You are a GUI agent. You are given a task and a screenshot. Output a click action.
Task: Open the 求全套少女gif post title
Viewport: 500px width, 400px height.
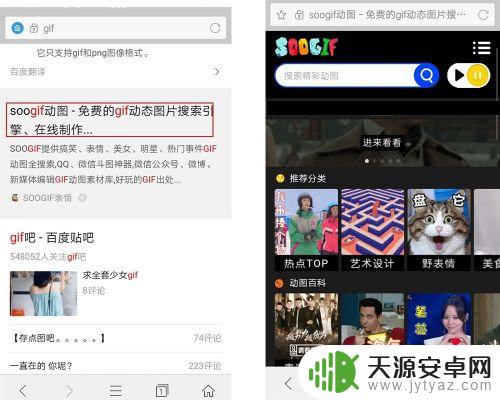point(110,275)
